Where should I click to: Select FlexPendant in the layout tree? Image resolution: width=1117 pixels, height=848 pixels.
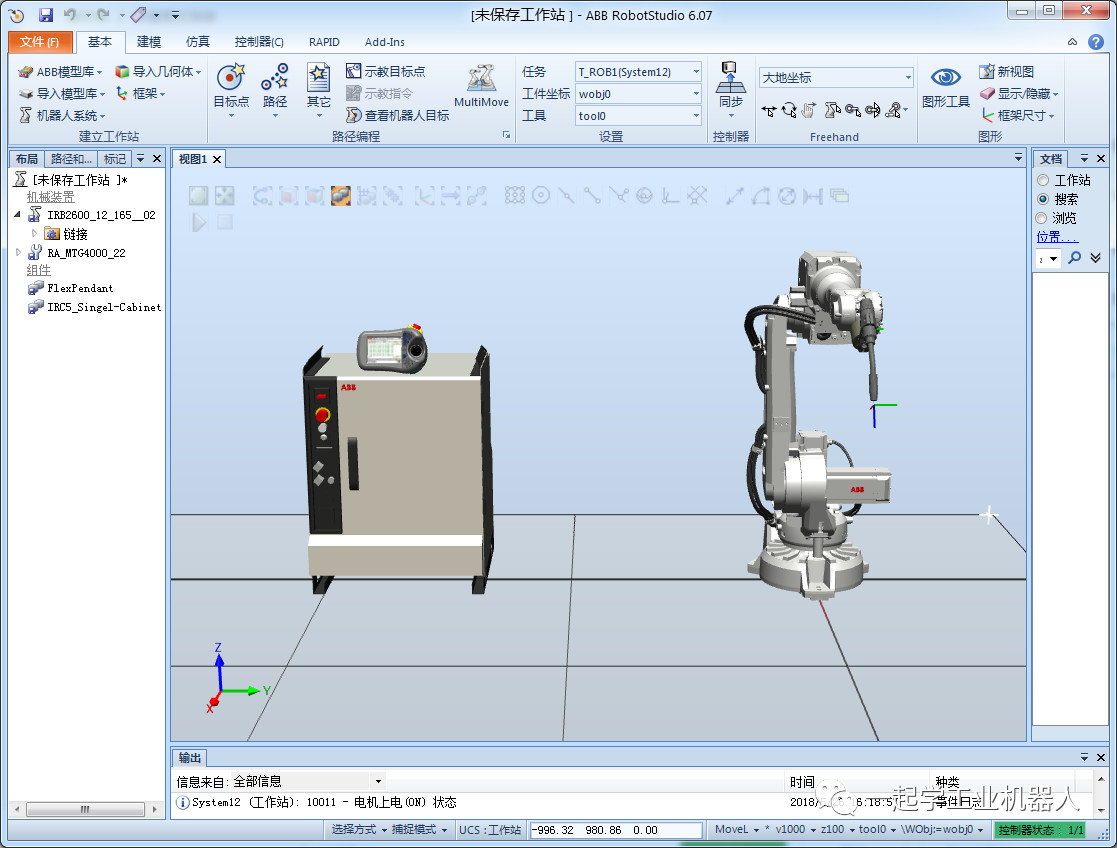tap(80, 288)
